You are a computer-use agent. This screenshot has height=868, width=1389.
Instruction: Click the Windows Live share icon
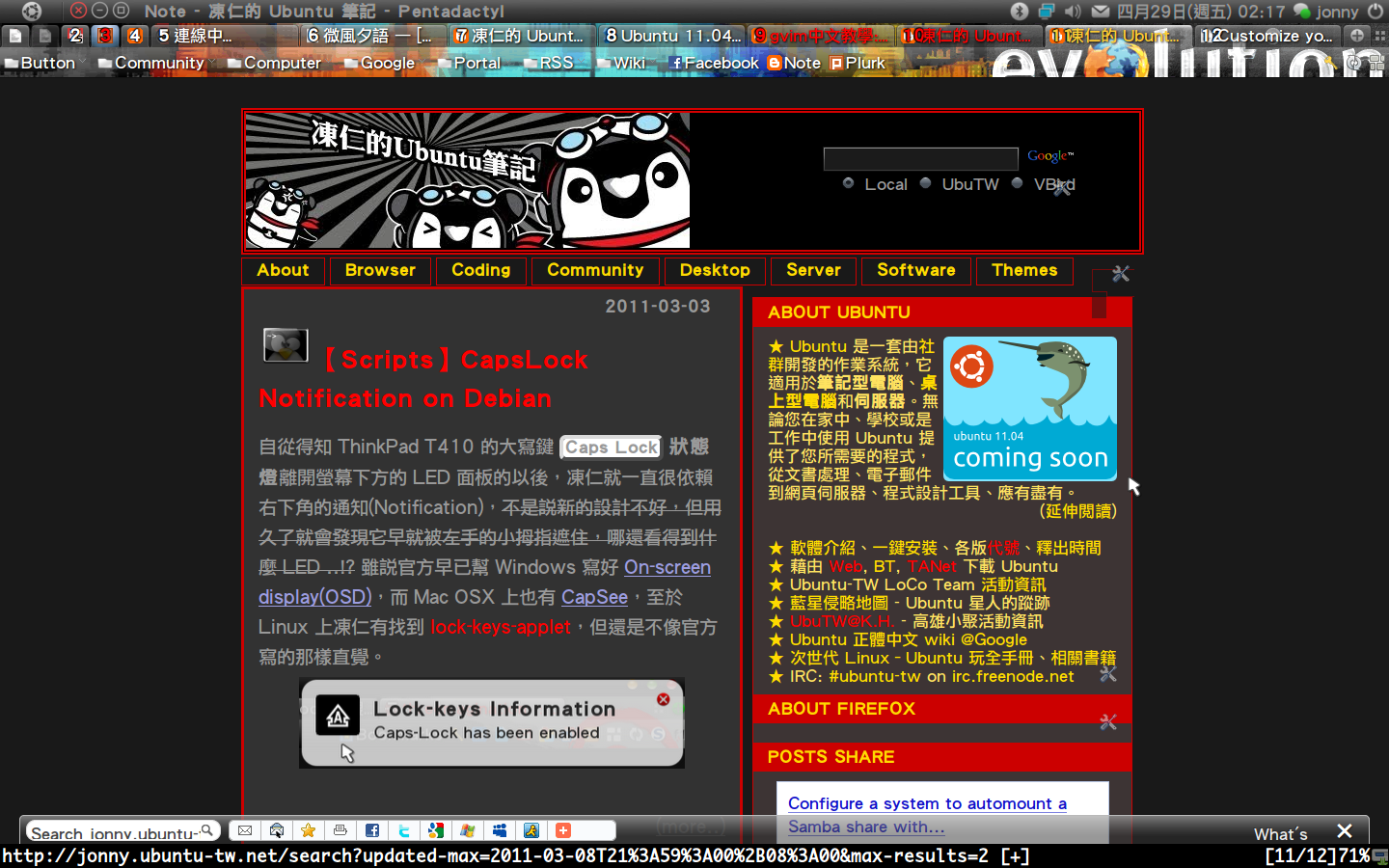coord(468,830)
